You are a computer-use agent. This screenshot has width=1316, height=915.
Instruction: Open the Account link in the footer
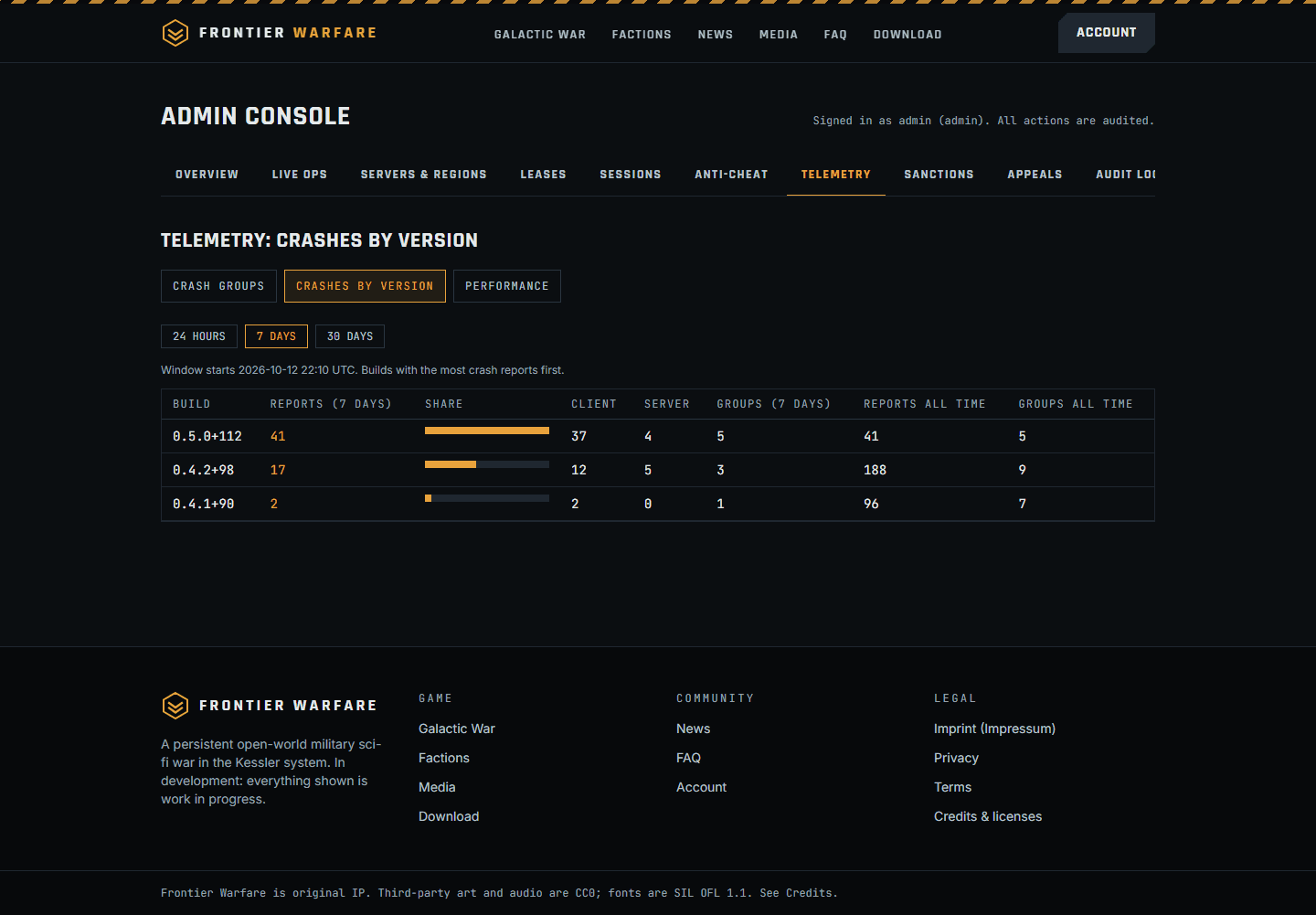pos(702,787)
